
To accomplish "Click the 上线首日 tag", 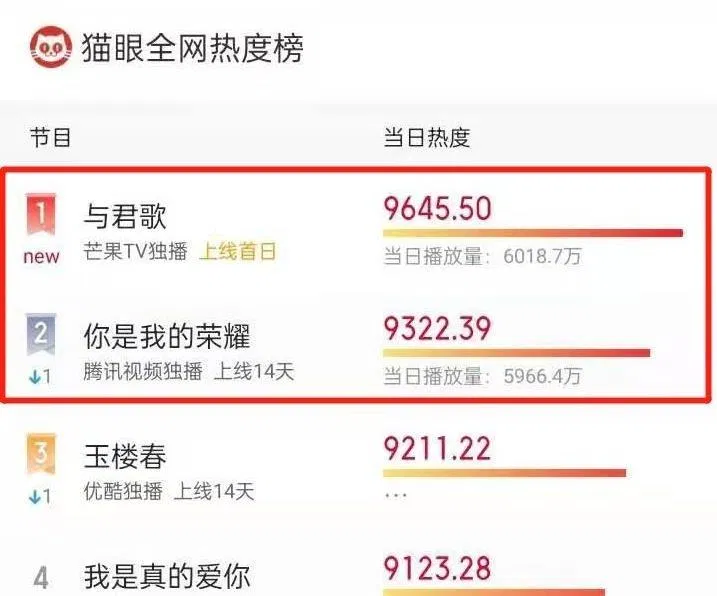I will [x=236, y=252].
